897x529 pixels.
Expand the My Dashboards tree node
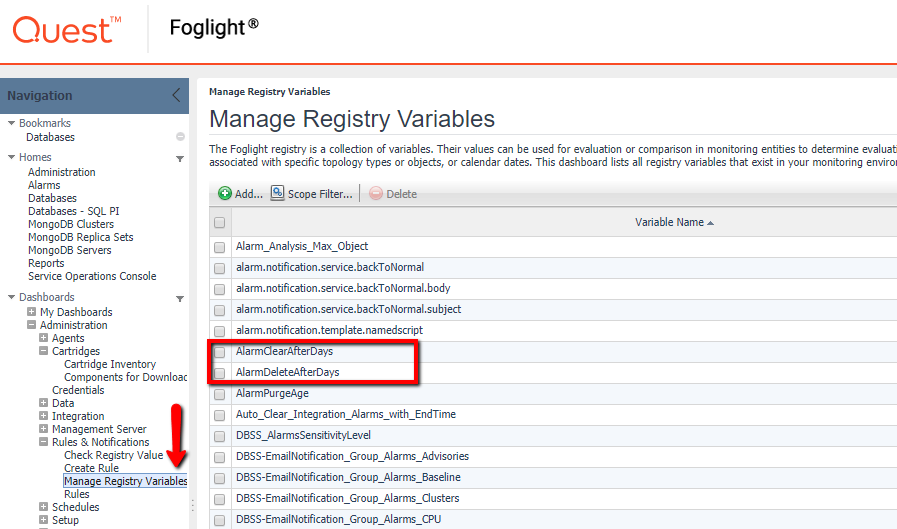(x=31, y=312)
